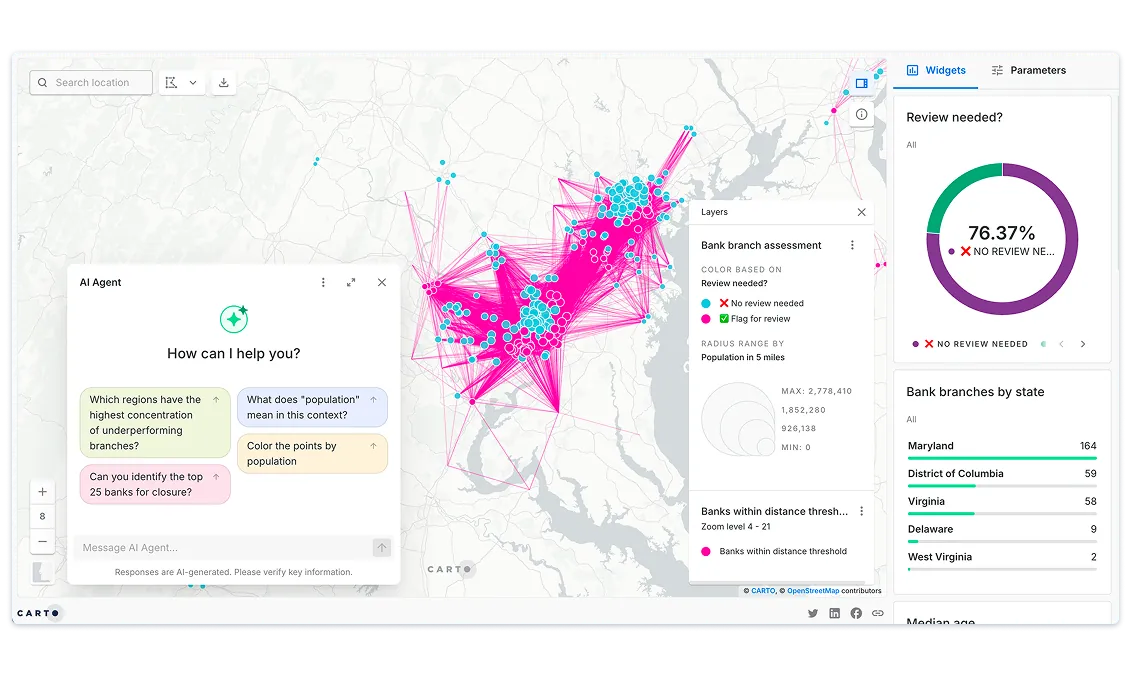Select the Widgets tab
1131x675 pixels.
click(936, 70)
